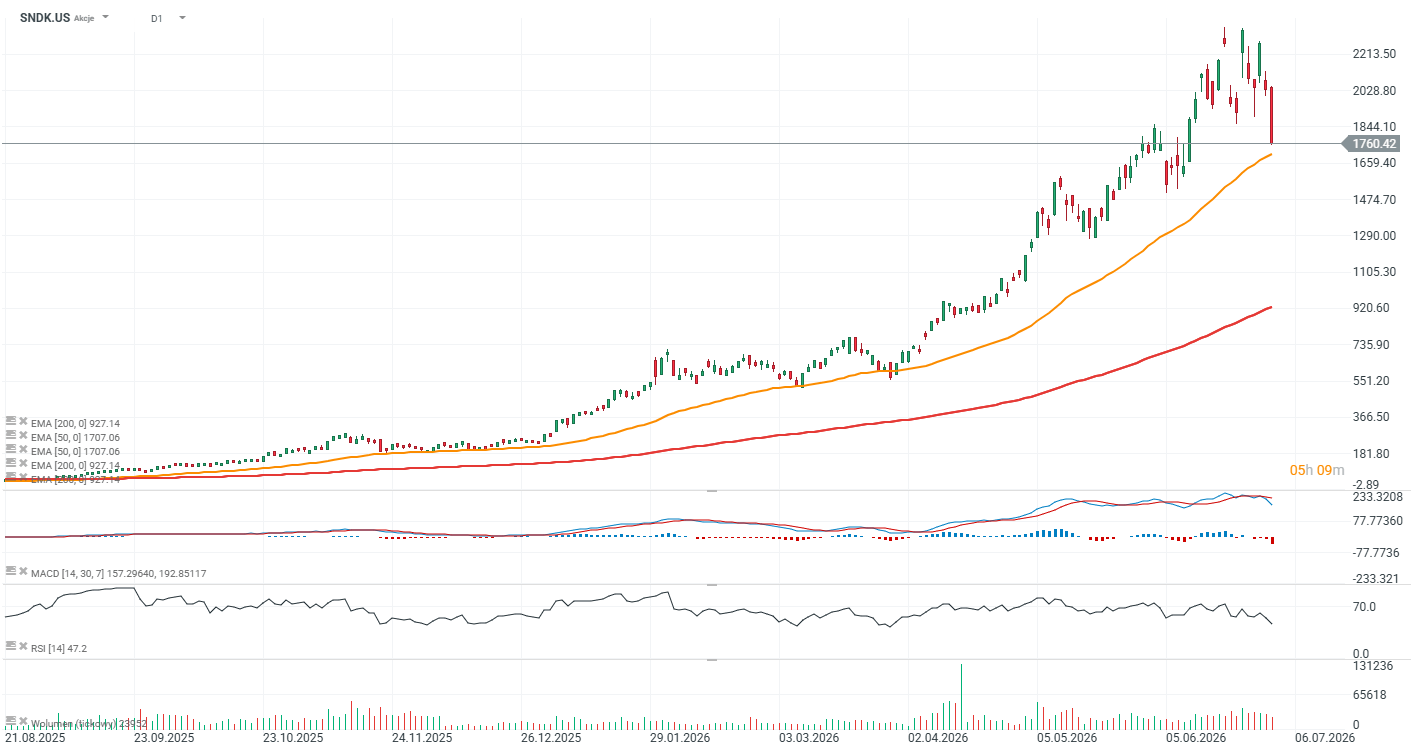Screen dimensions: 1413x755
Task: Click the Wolumen (tickowy) 23952 label
Action: (x=89, y=723)
